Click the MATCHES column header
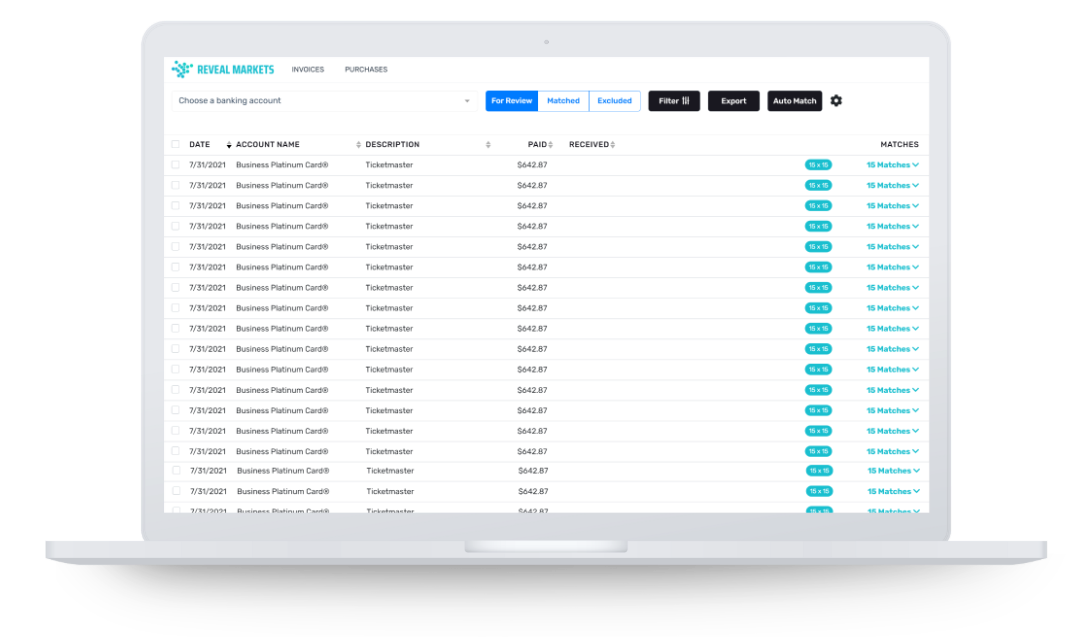 (x=900, y=145)
